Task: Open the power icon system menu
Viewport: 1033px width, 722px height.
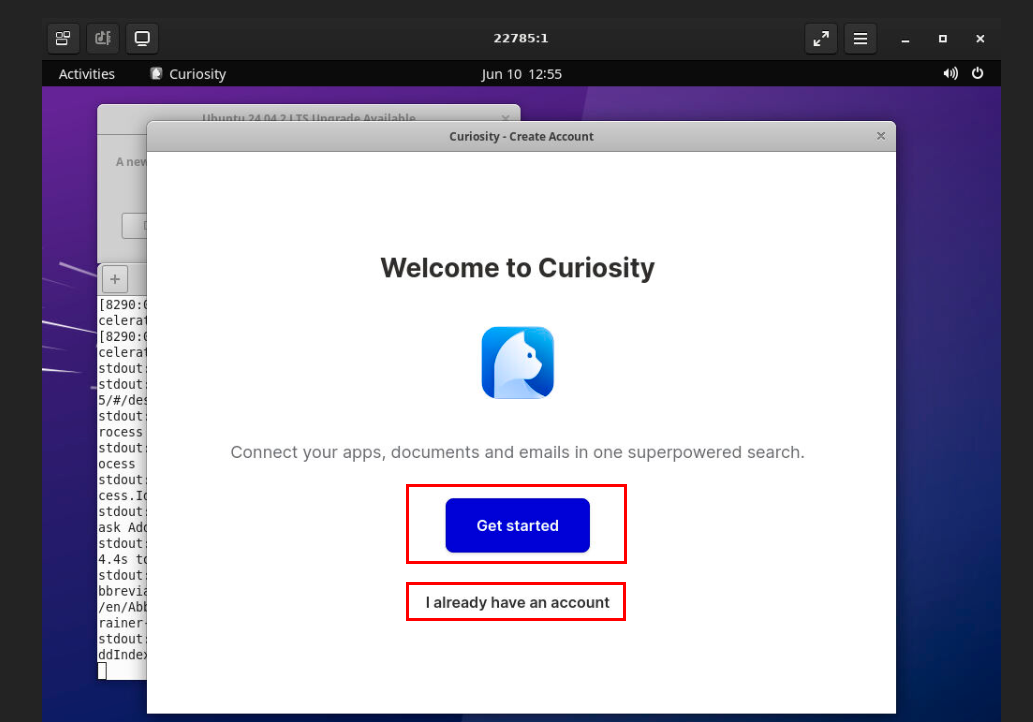Action: click(977, 74)
